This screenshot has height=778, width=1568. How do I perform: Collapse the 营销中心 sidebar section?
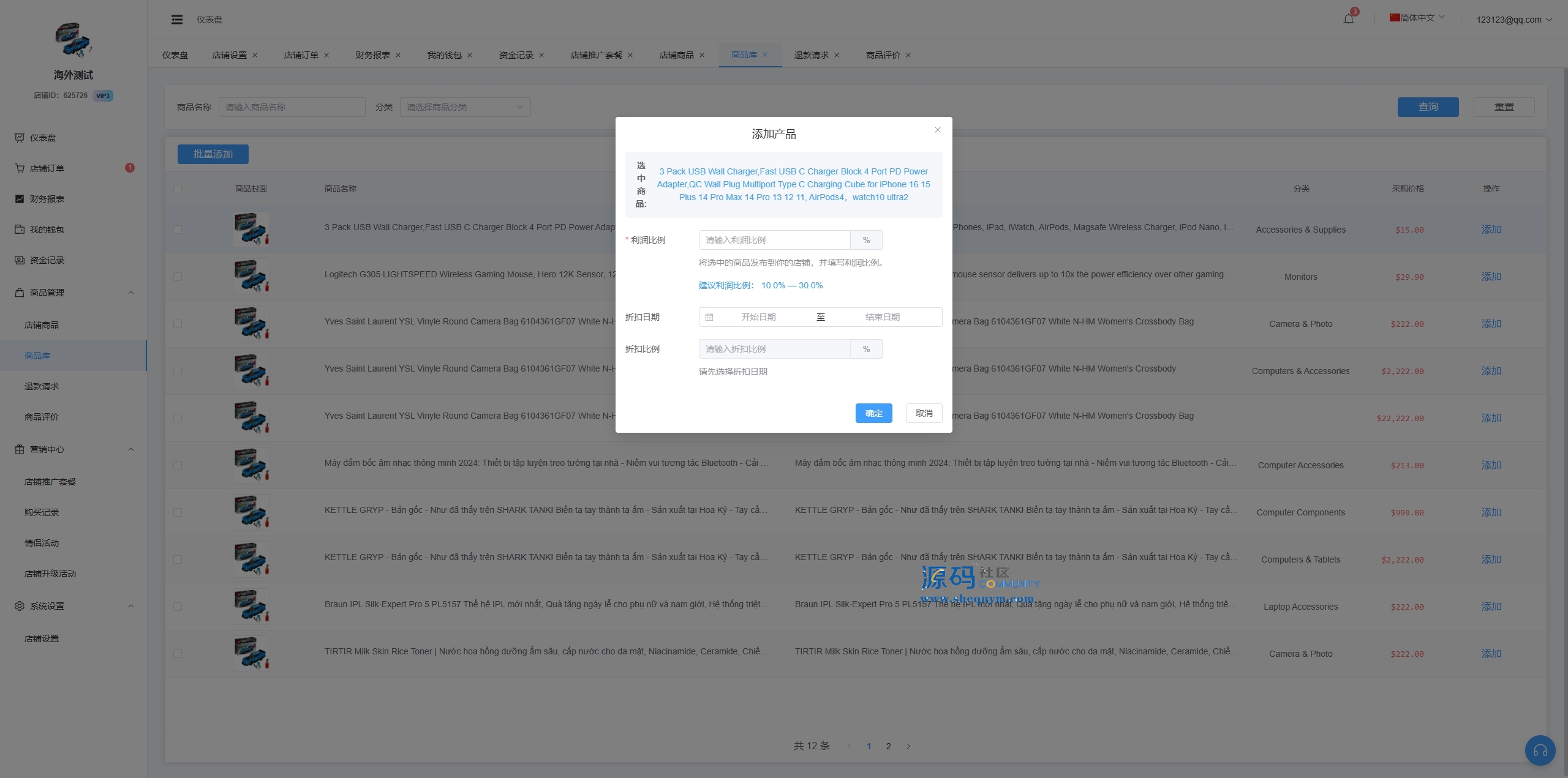(x=131, y=449)
